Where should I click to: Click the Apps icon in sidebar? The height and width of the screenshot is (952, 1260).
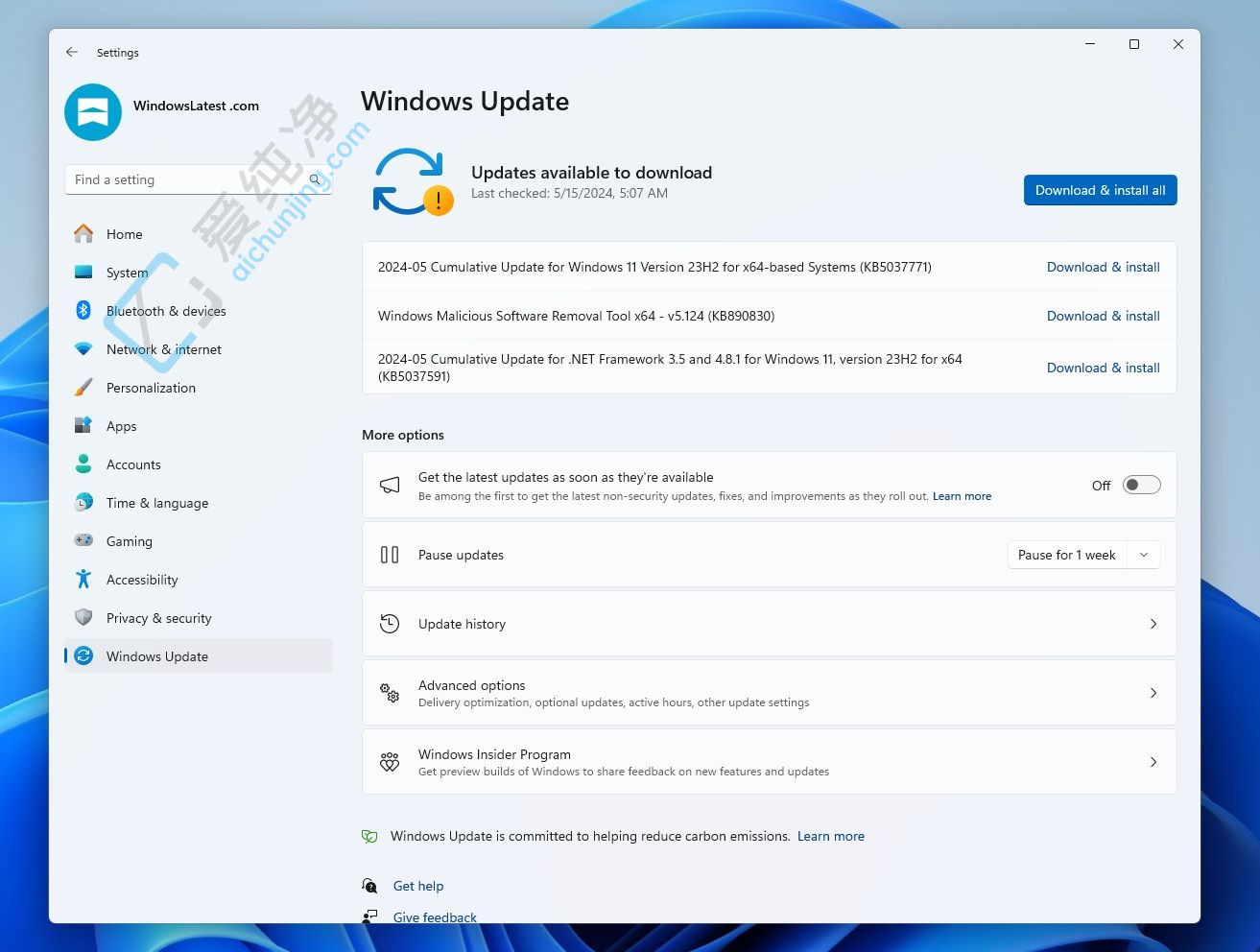click(83, 425)
